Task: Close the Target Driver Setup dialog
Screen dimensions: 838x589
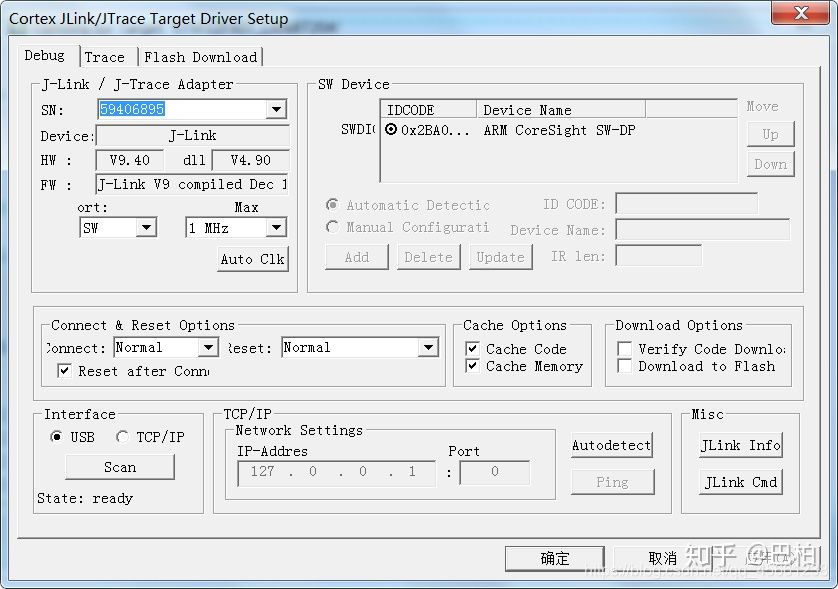Action: tap(801, 13)
